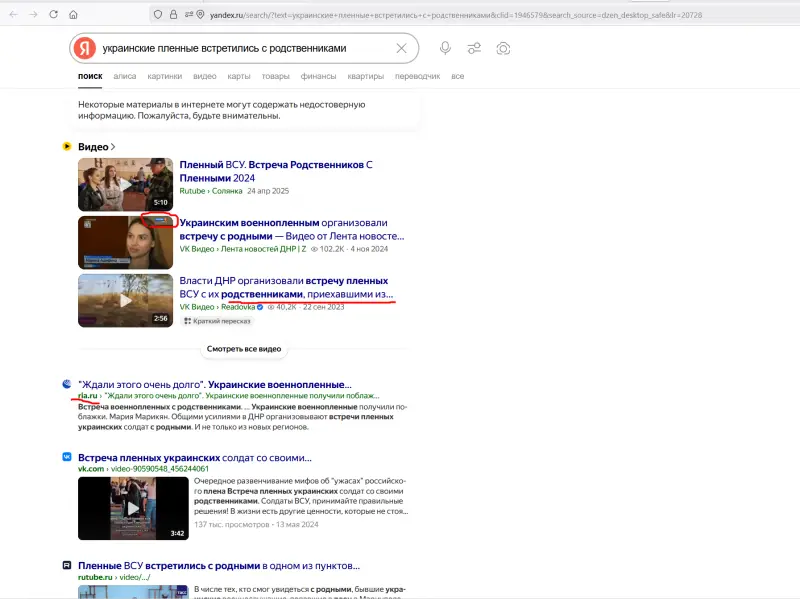Click ria.ru favicon beside Ждали этого result
Image resolution: width=800 pixels, height=599 pixels.
[x=67, y=384]
